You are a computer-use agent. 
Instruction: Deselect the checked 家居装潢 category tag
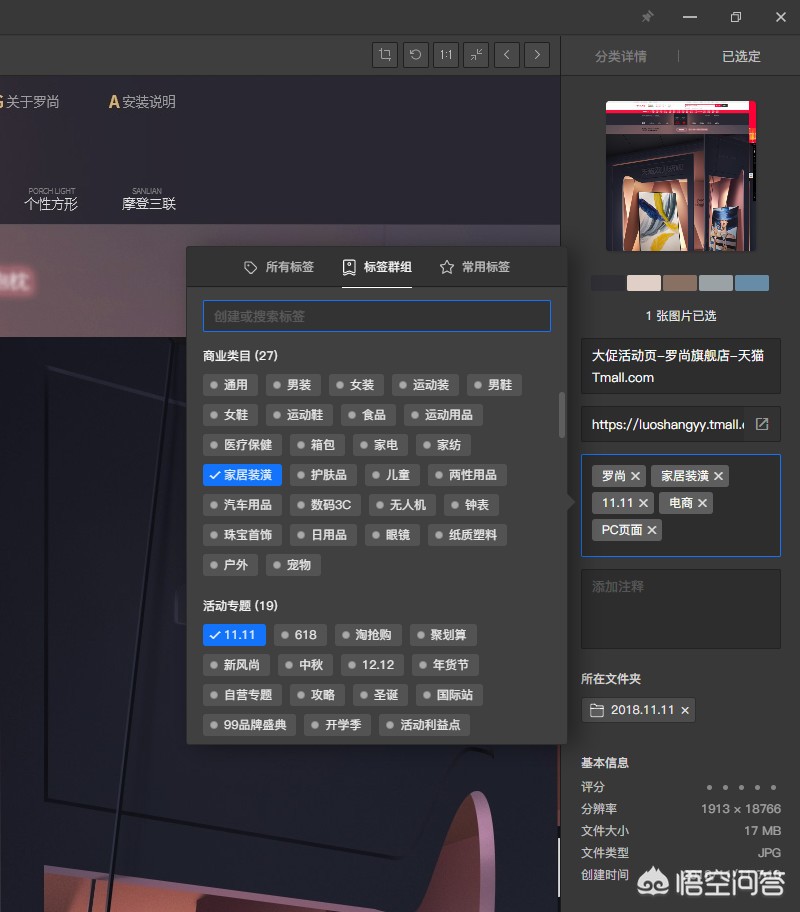click(241, 475)
